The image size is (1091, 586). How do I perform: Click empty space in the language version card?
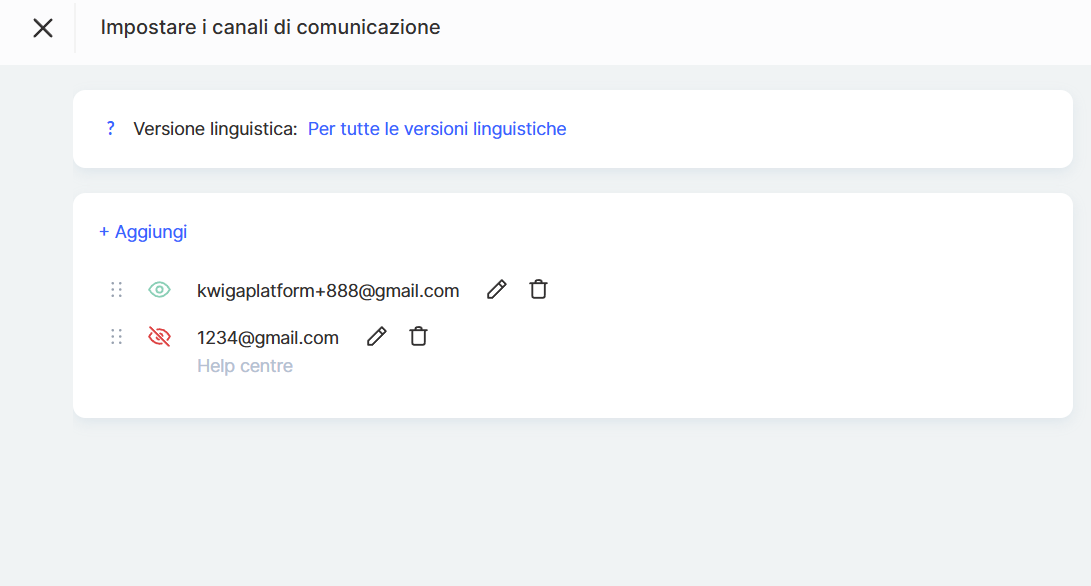820,129
